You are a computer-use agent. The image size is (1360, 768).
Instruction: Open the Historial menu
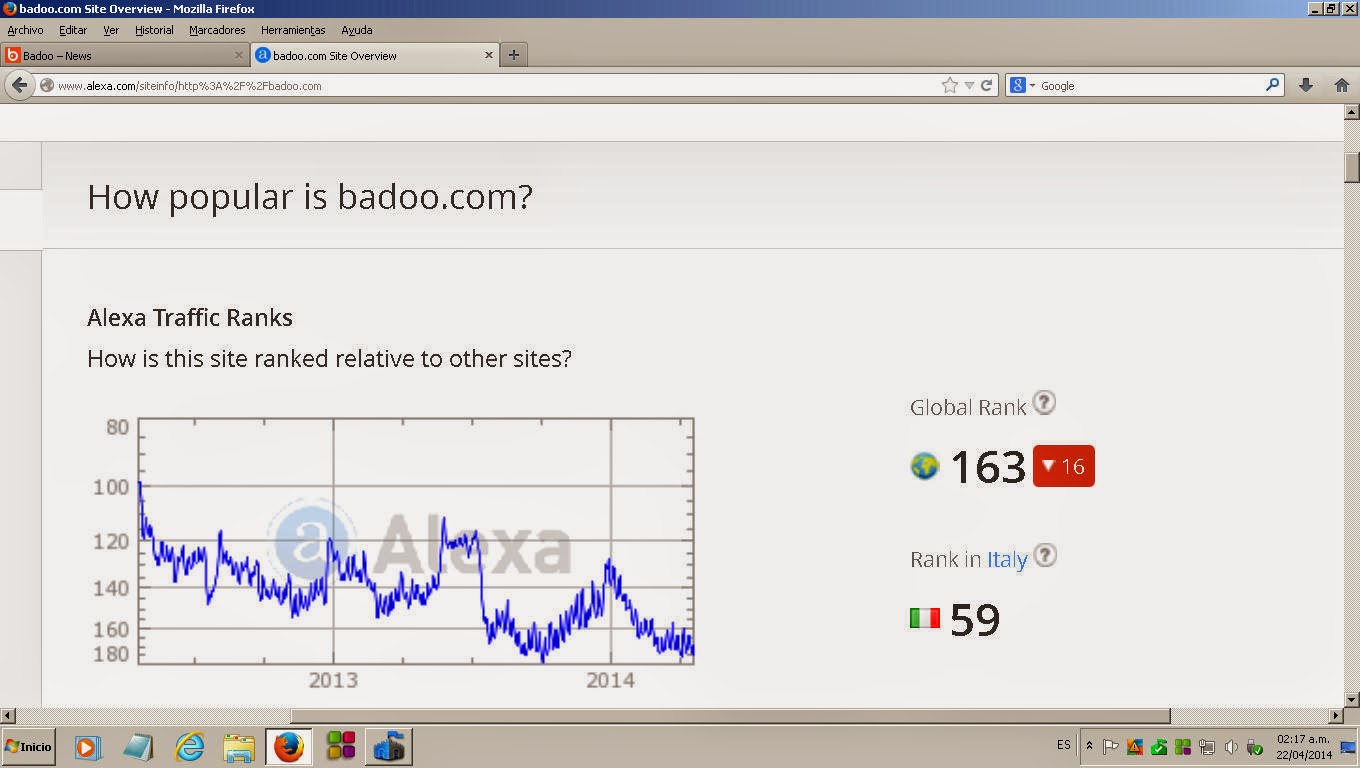coord(154,30)
